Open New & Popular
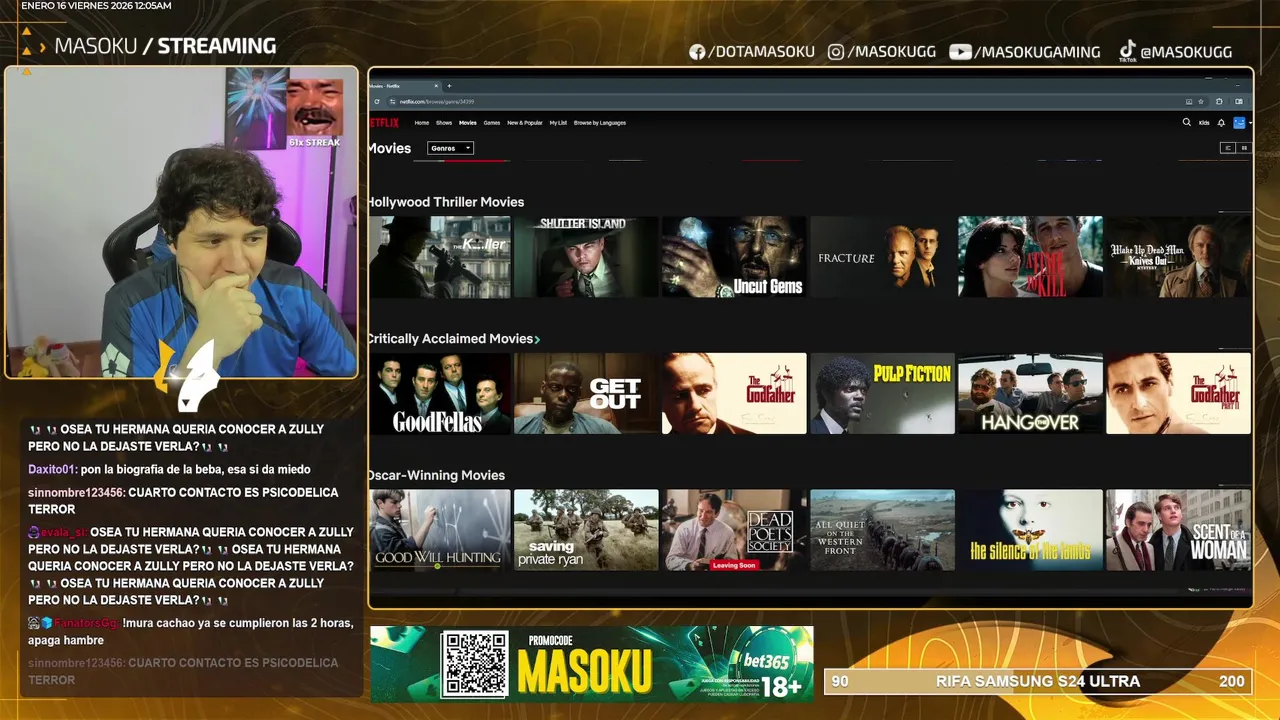The height and width of the screenshot is (720, 1280). coord(525,123)
